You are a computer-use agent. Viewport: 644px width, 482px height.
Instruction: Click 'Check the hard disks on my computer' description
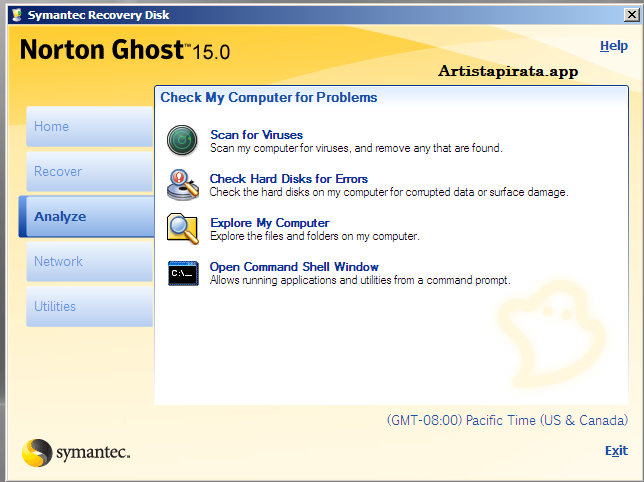(x=389, y=192)
